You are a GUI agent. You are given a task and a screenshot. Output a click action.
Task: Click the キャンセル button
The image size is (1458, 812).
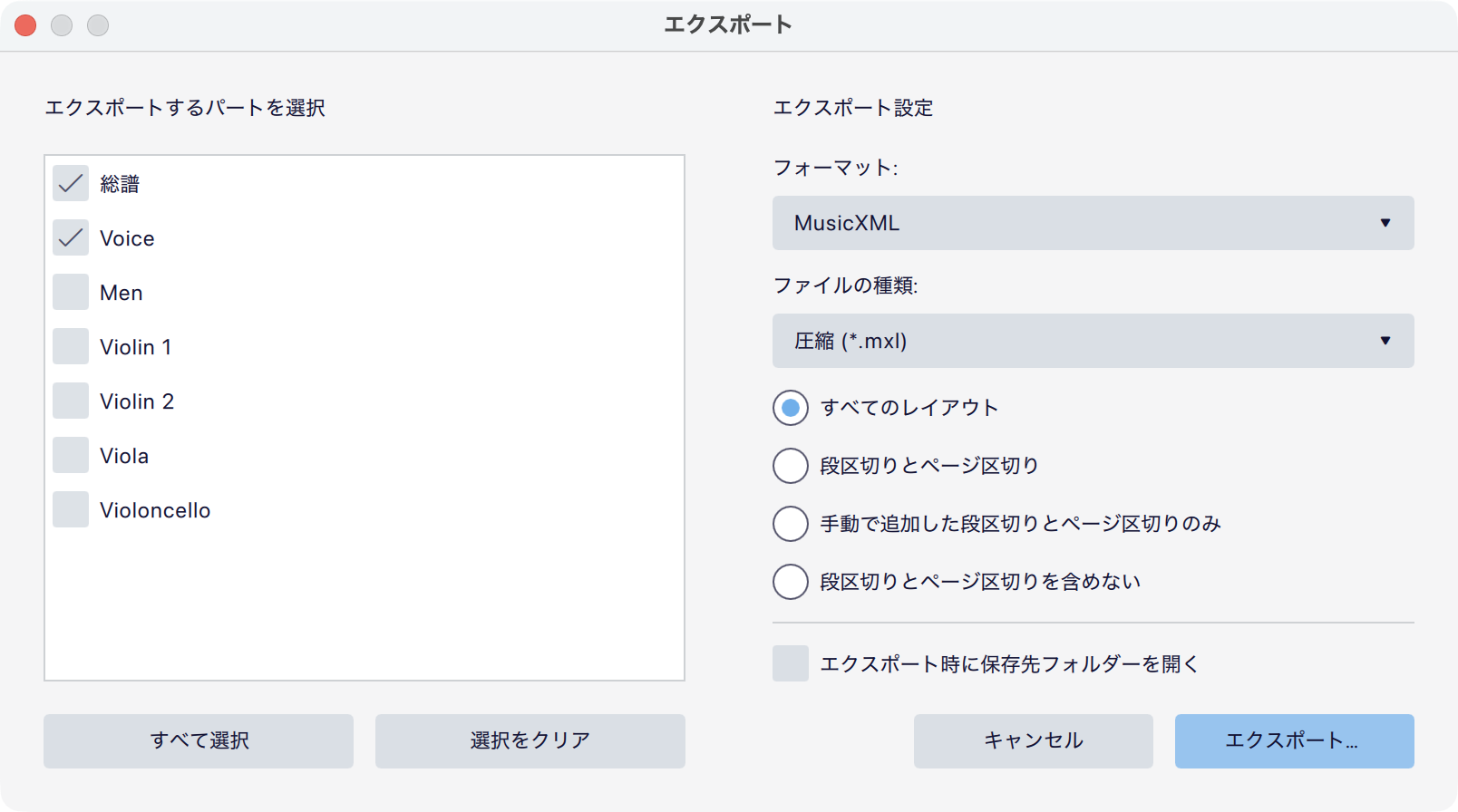coord(1034,741)
